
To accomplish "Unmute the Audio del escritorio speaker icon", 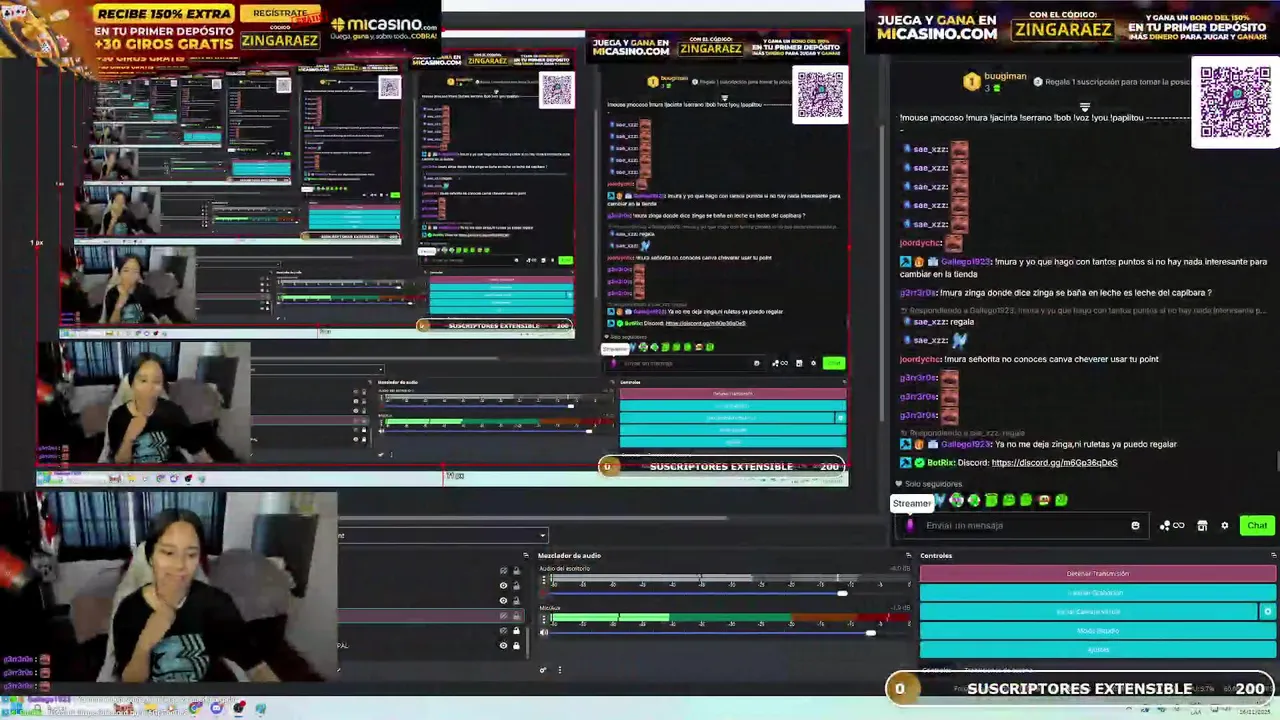I will [544, 593].
